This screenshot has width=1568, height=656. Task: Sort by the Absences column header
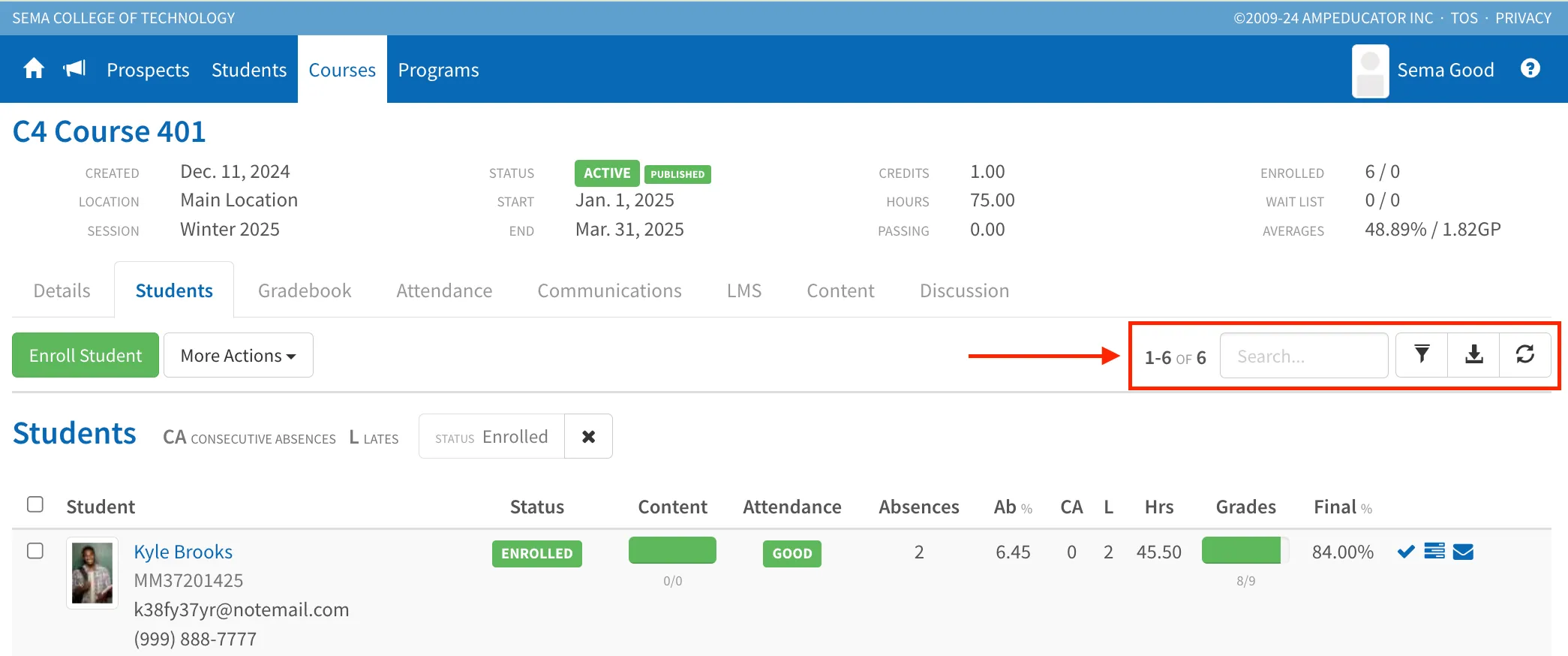(919, 507)
